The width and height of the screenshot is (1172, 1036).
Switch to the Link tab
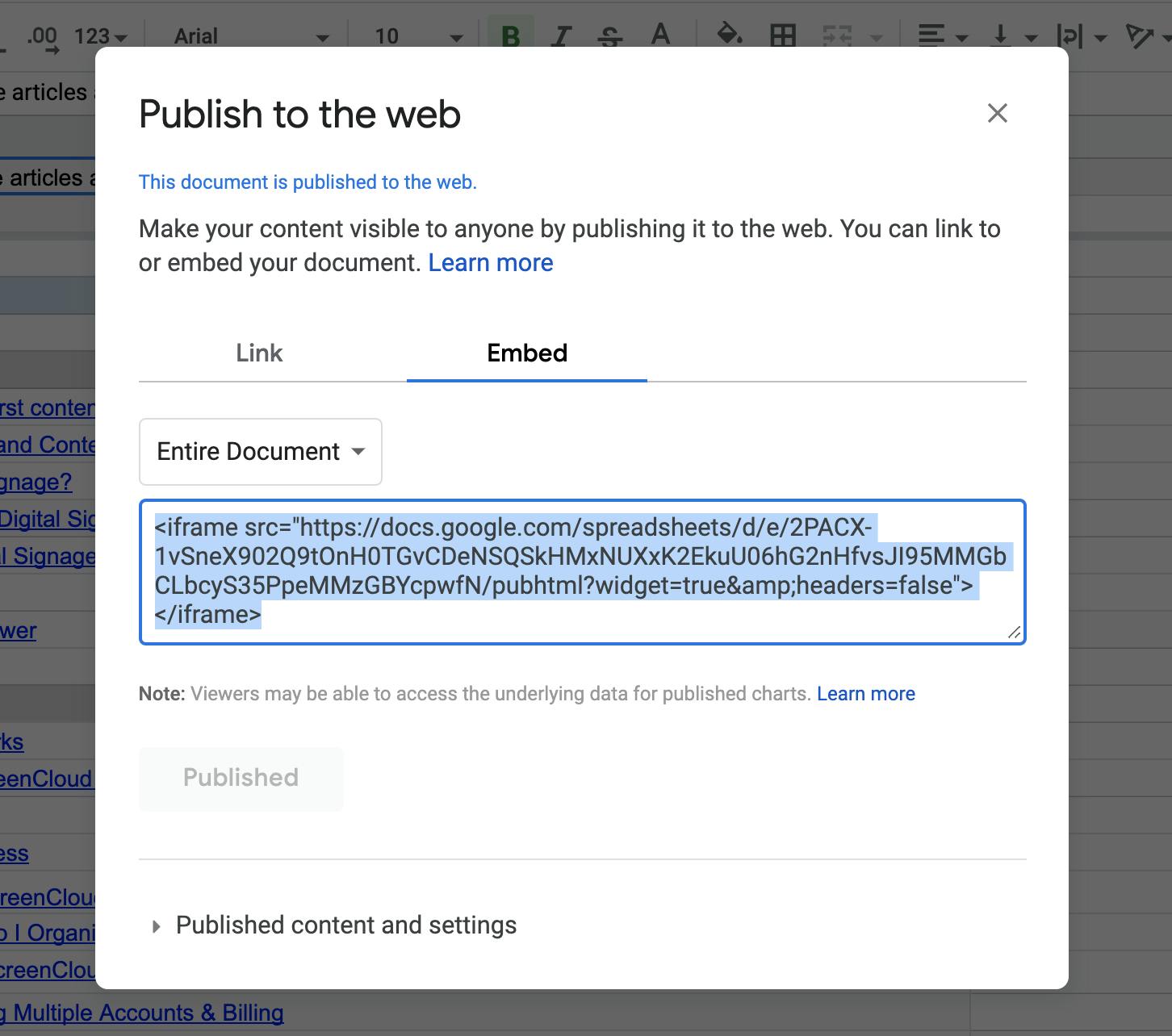tap(259, 353)
